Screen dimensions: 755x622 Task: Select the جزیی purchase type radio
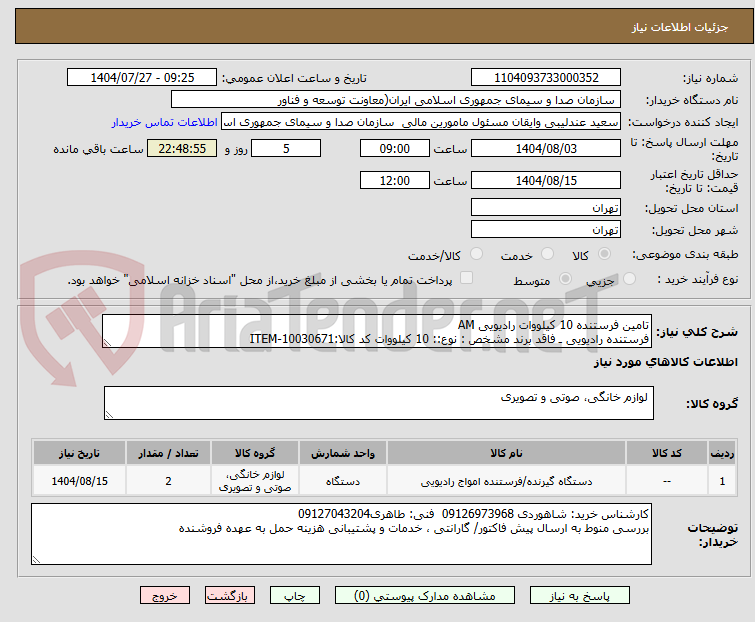click(629, 279)
